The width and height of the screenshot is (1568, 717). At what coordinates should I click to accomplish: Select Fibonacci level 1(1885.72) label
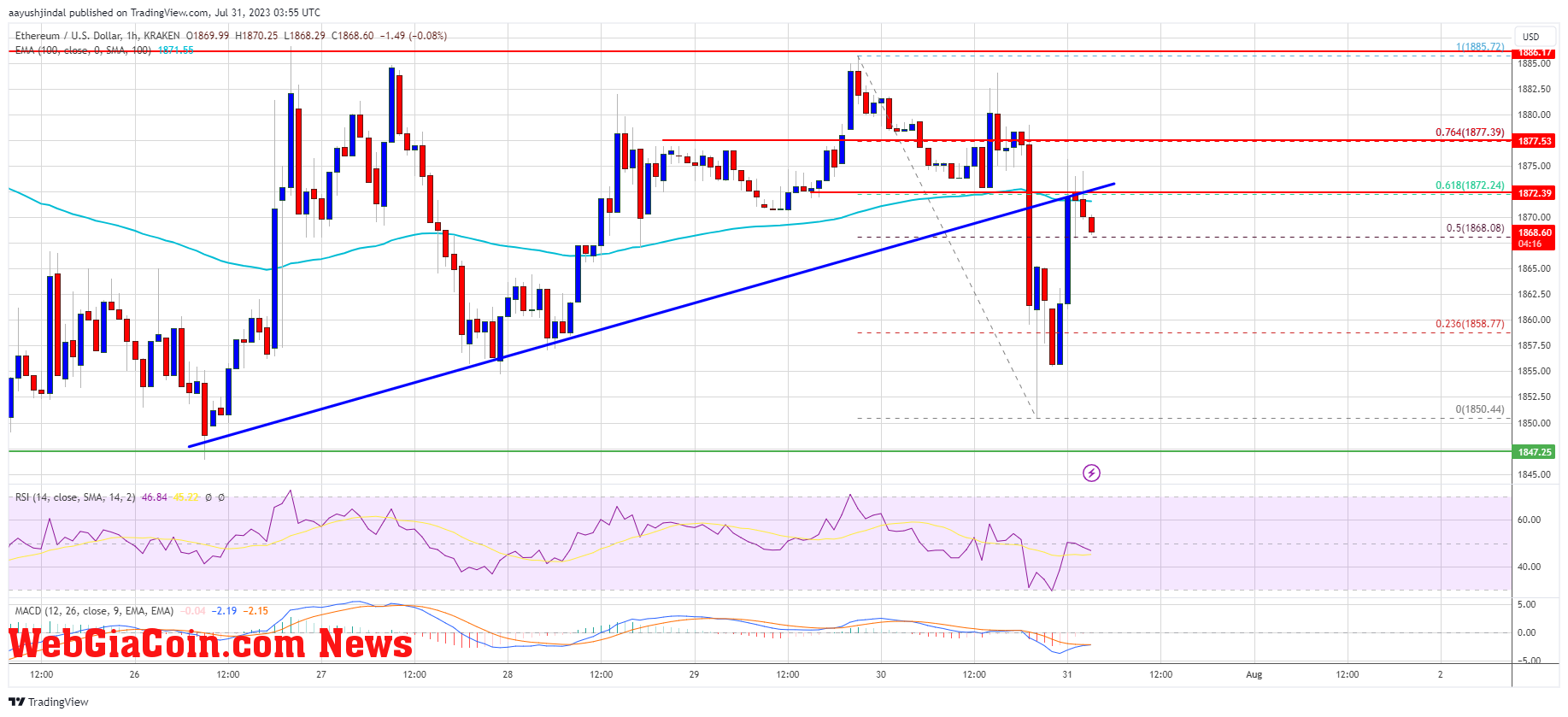tap(1480, 47)
